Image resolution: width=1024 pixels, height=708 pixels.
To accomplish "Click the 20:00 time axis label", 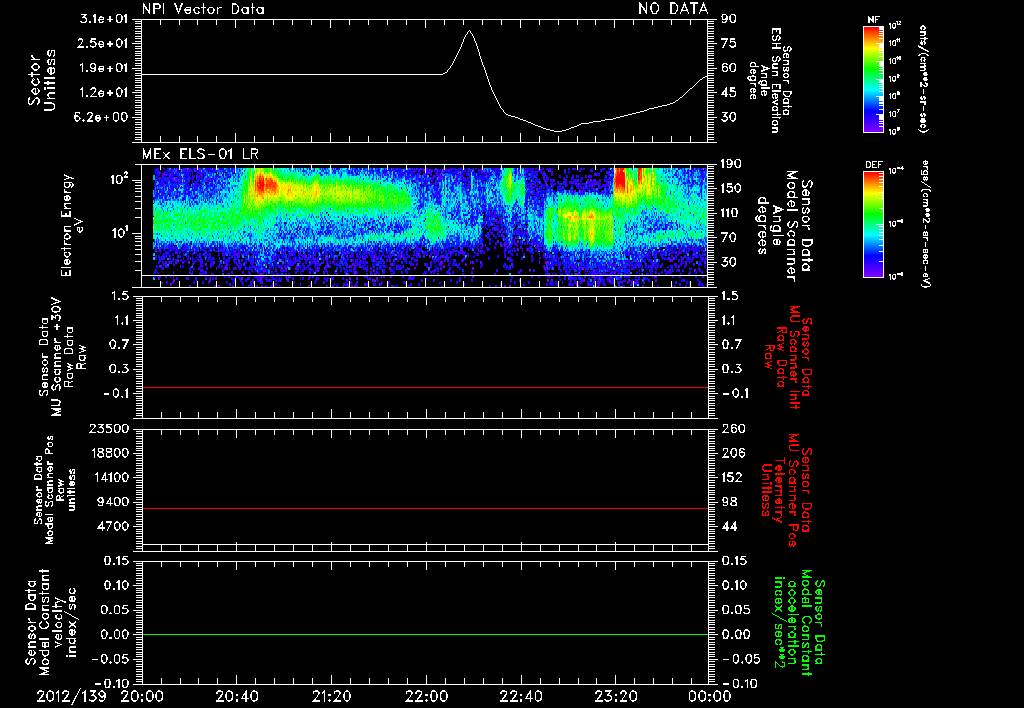I will [x=142, y=696].
